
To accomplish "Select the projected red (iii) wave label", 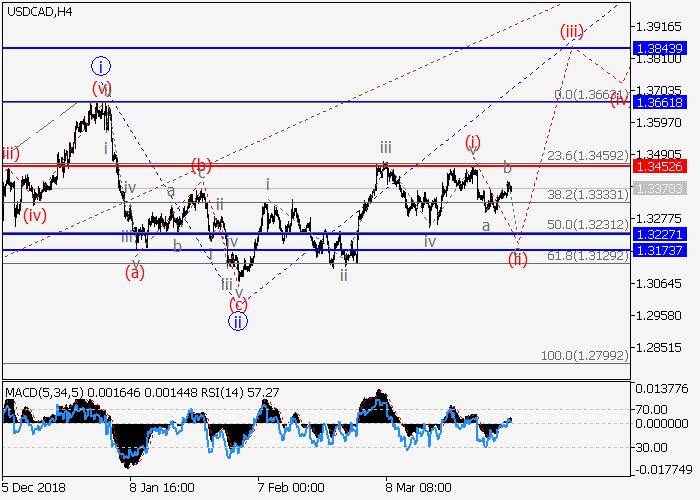I will pyautogui.click(x=571, y=32).
